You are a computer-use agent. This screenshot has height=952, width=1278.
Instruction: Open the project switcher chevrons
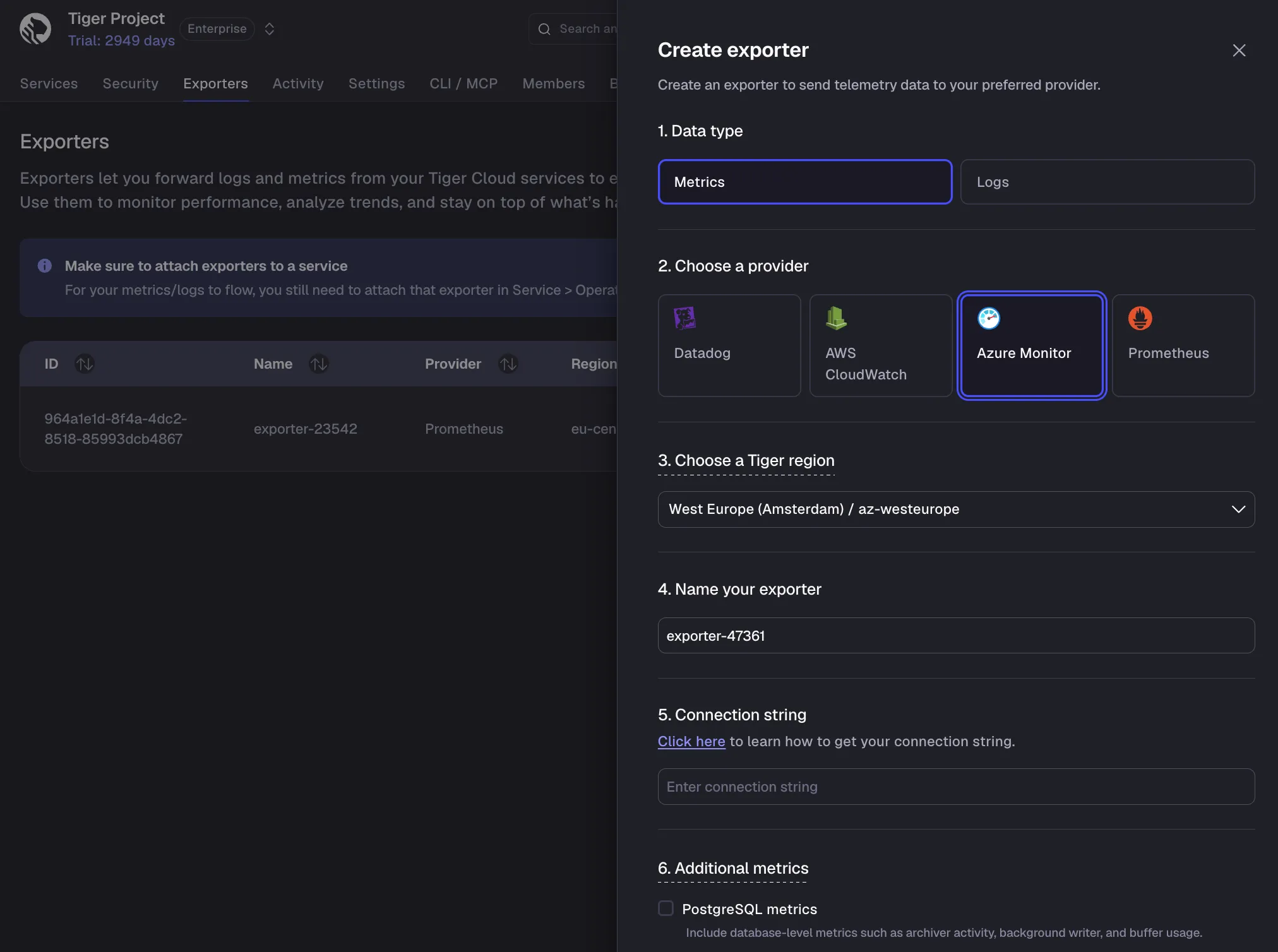pyautogui.click(x=270, y=29)
